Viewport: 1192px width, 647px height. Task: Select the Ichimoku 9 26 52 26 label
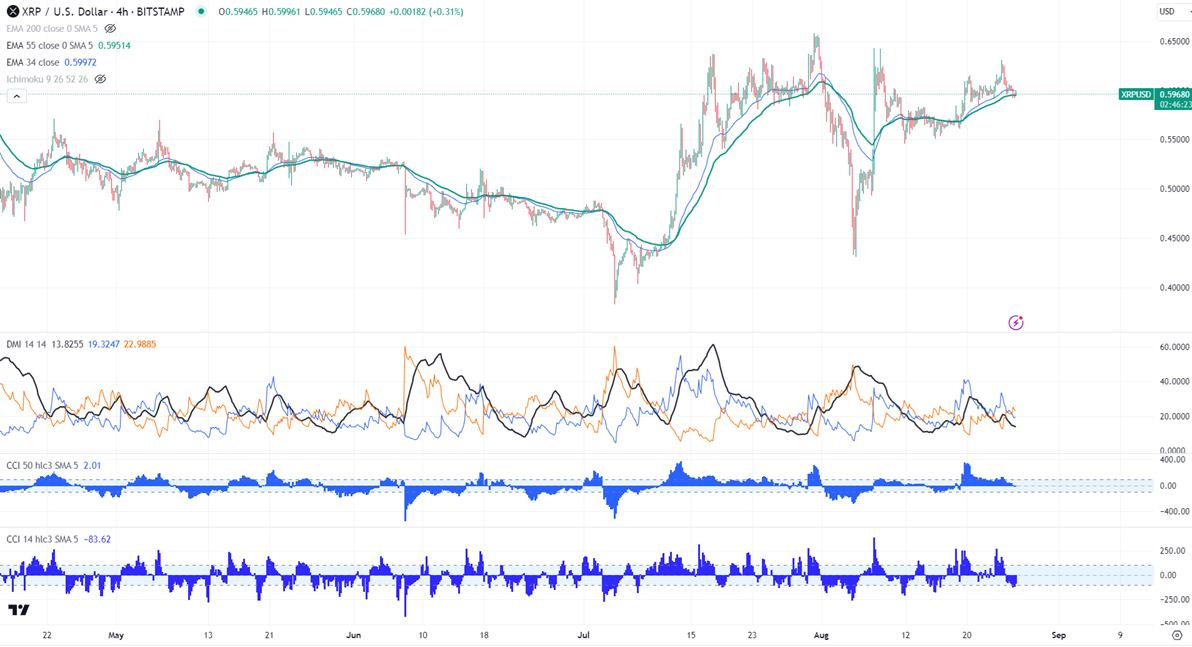(x=47, y=79)
